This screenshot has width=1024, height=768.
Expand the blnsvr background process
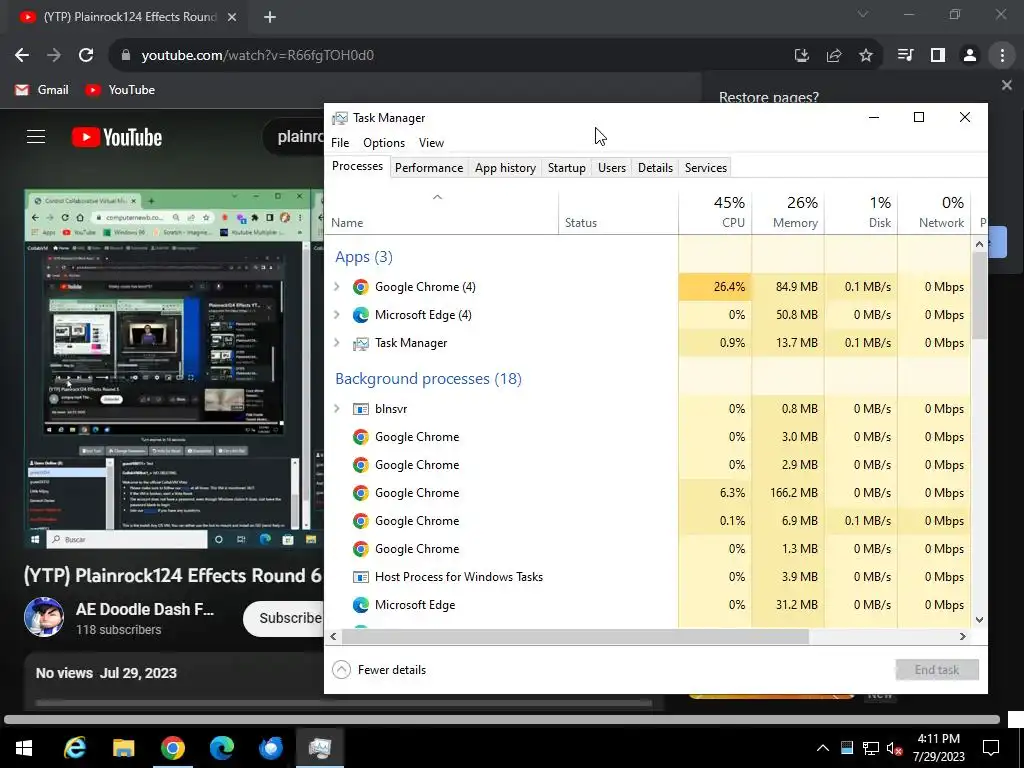point(337,409)
